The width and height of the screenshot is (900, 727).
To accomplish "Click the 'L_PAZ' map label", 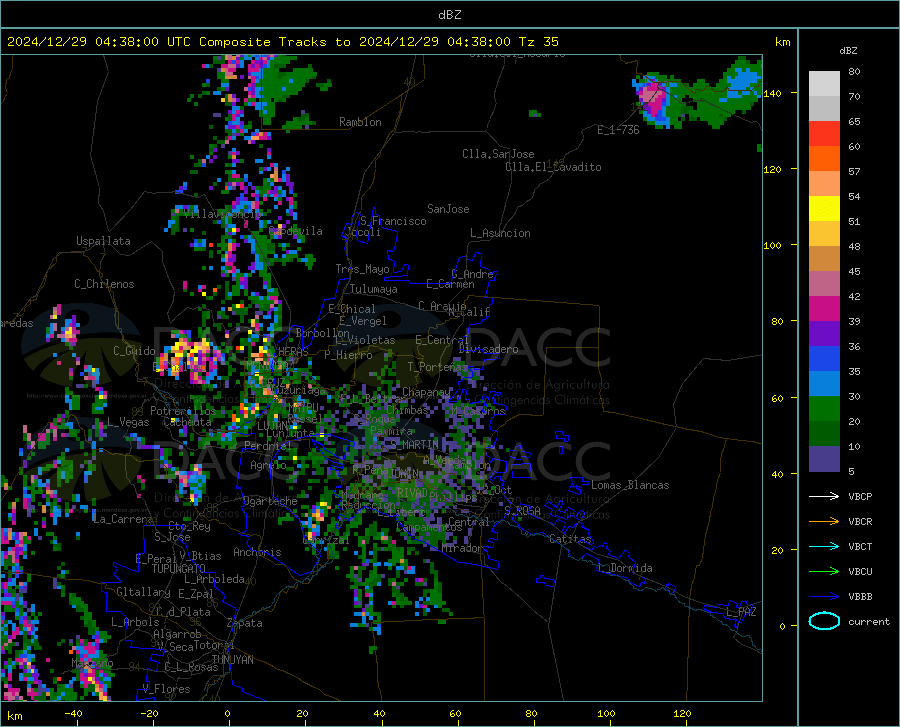I will (x=741, y=612).
